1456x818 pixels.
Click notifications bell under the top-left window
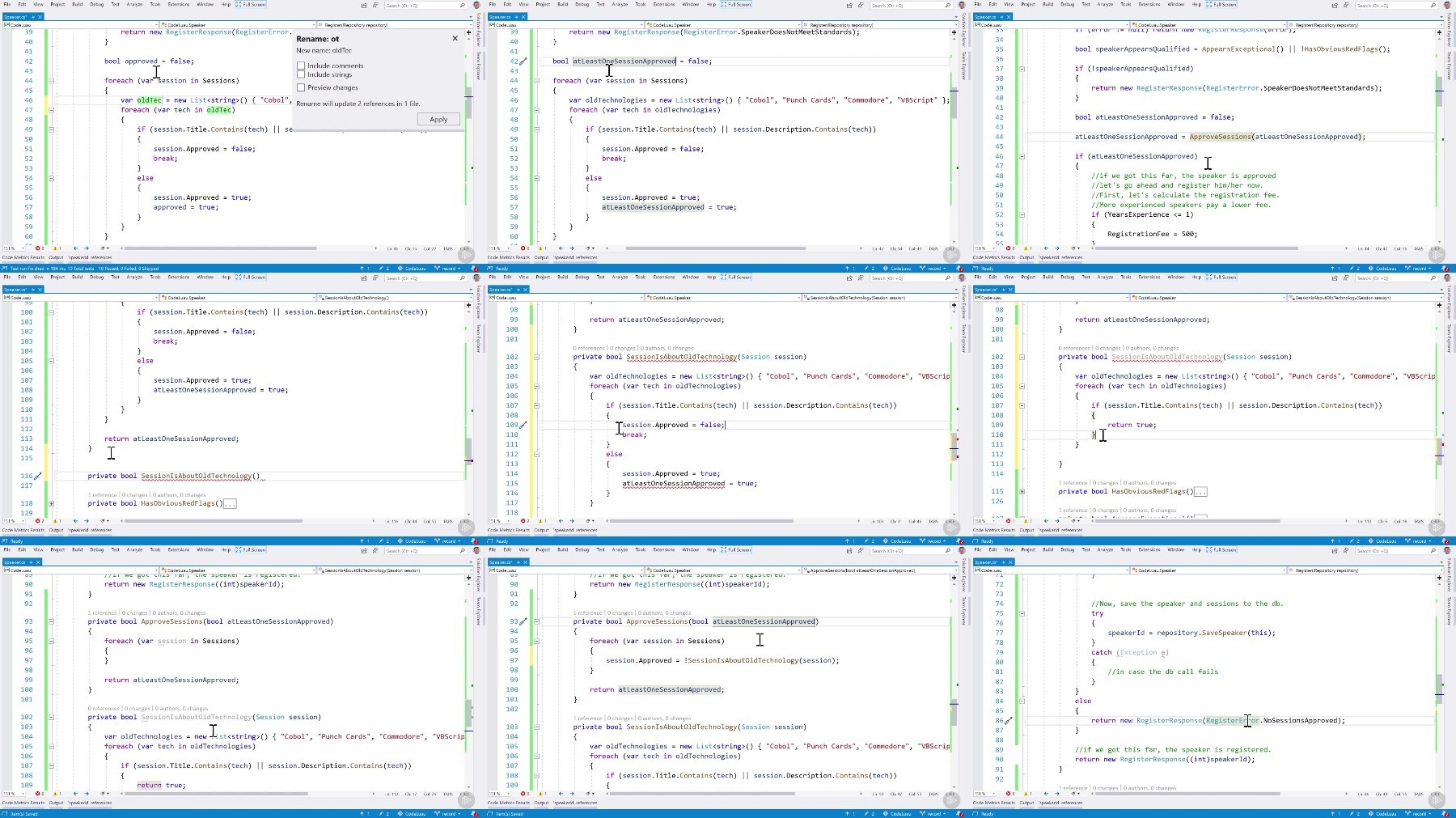click(476, 268)
